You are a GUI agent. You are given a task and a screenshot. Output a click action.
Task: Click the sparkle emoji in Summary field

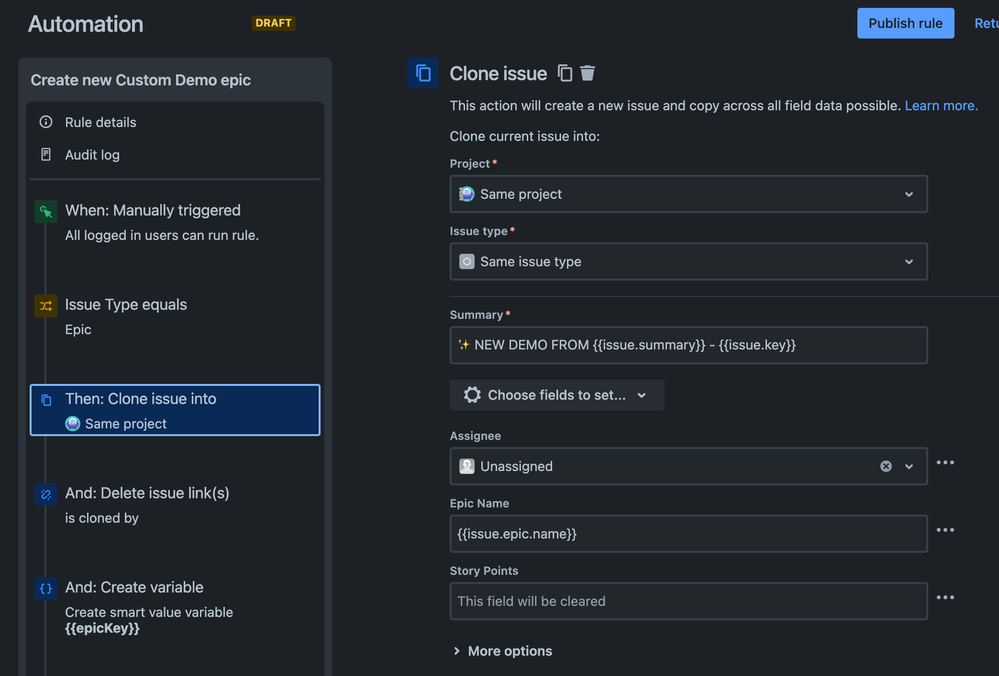464,345
